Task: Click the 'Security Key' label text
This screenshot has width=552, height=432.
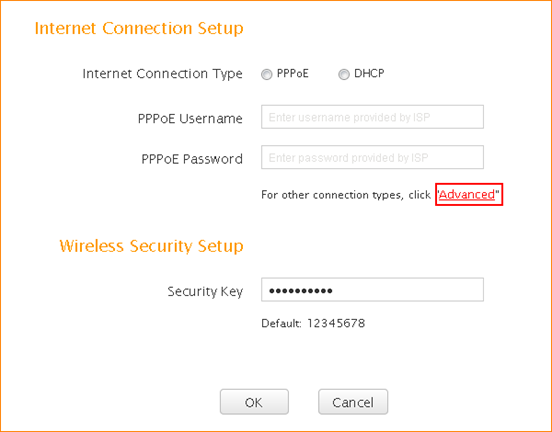Action: tap(205, 292)
